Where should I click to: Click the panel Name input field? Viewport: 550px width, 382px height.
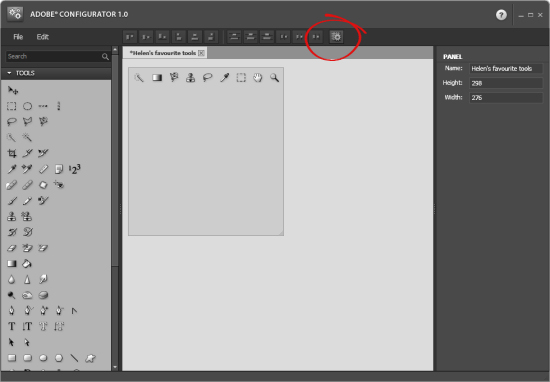506,68
